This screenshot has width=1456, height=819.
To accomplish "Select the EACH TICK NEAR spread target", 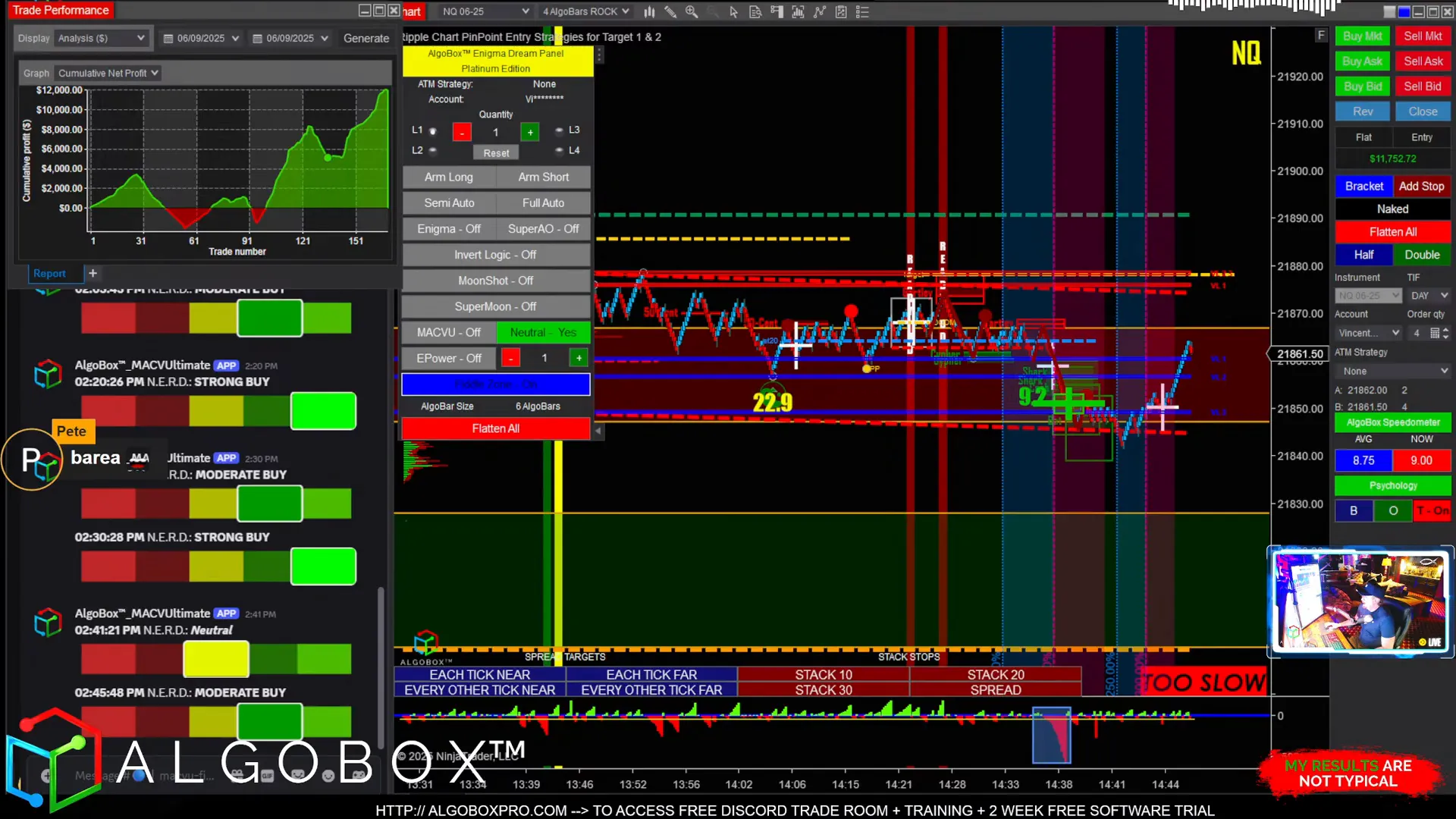I will pyautogui.click(x=479, y=674).
